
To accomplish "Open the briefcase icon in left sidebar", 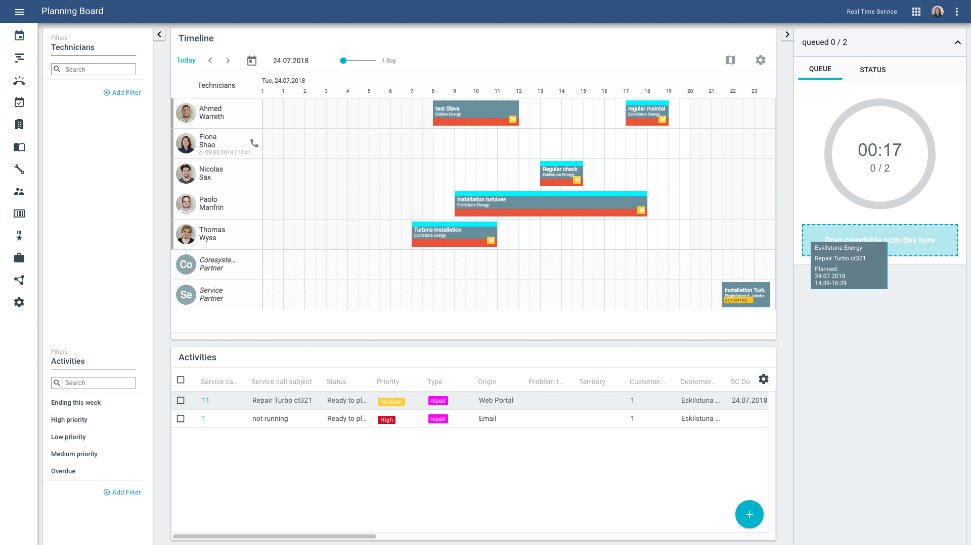I will tap(19, 258).
